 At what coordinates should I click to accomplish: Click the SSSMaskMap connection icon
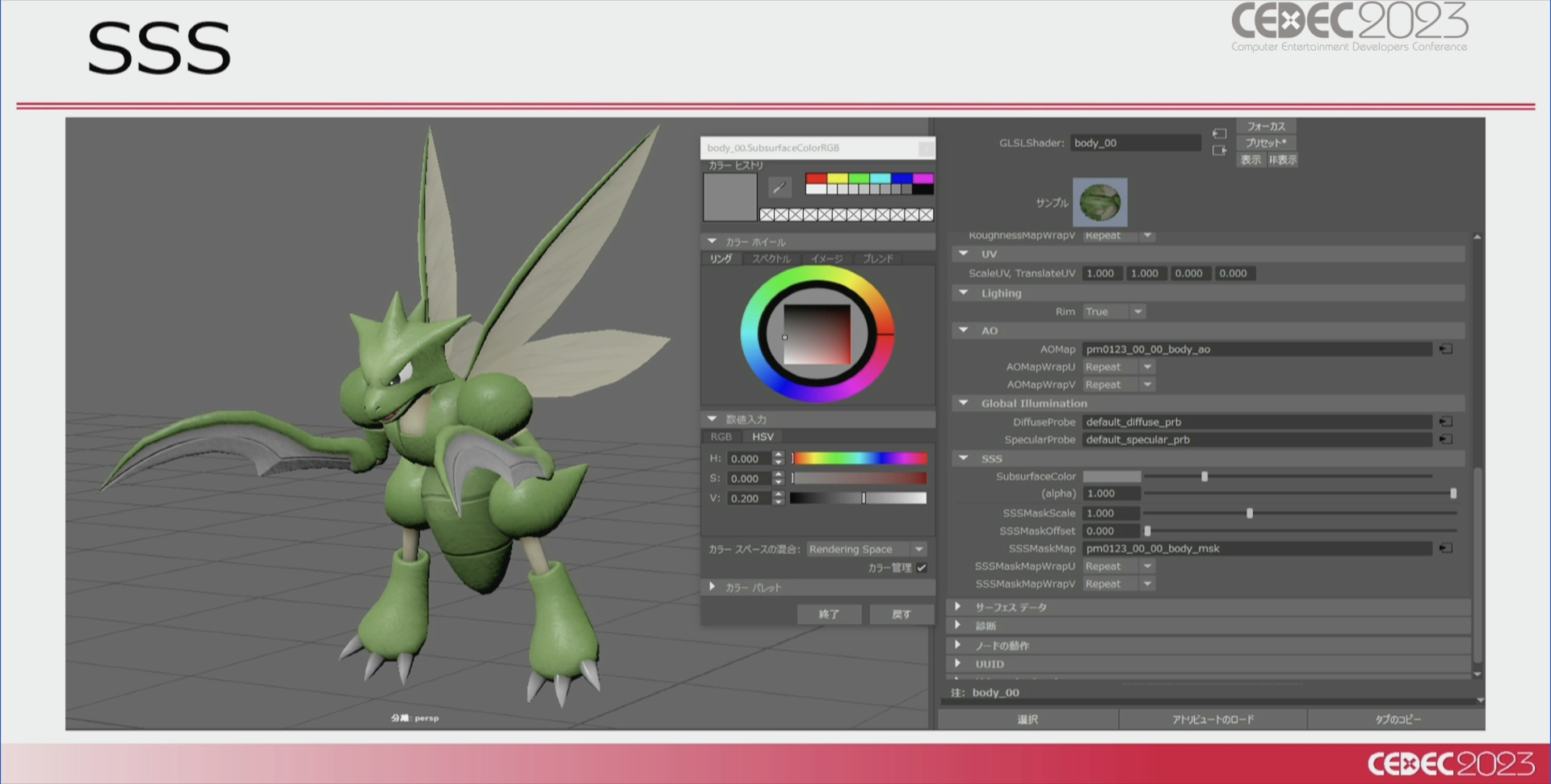click(1445, 548)
